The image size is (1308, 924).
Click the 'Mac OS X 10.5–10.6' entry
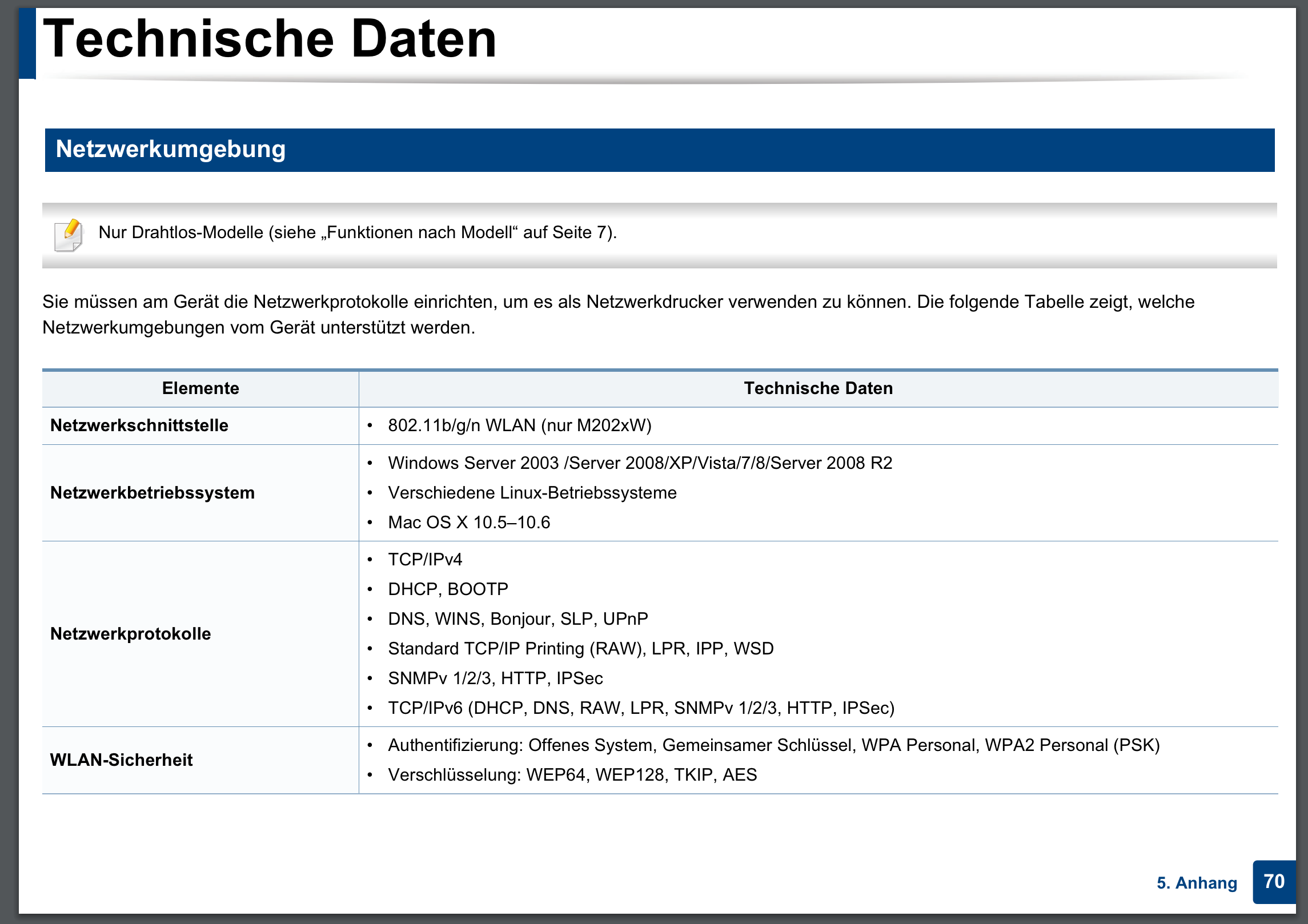(x=469, y=523)
